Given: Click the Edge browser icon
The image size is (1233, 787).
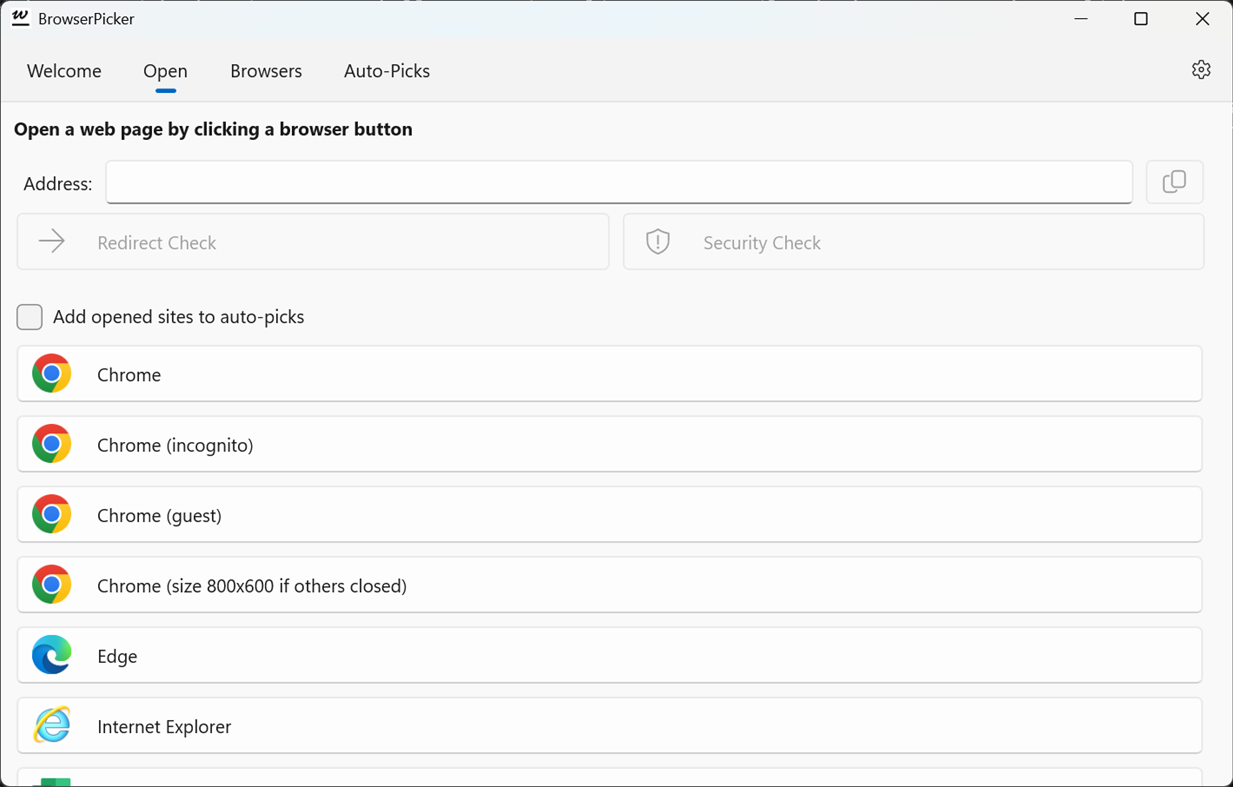Looking at the screenshot, I should click(51, 655).
